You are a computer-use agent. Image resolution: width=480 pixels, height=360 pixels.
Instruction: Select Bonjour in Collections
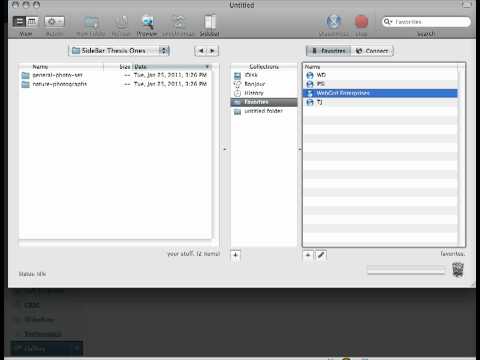tap(264, 84)
